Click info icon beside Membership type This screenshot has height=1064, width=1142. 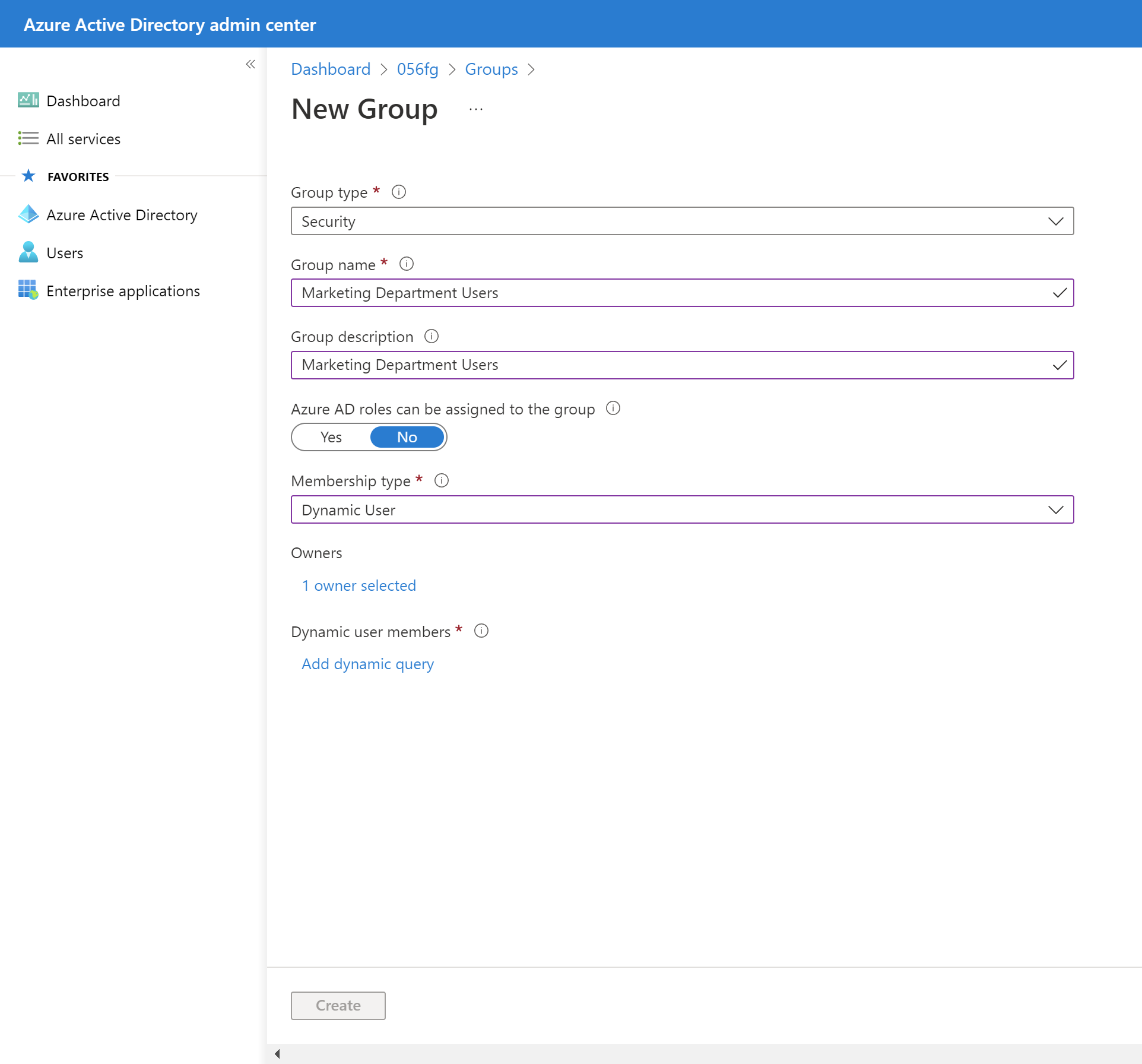pyautogui.click(x=442, y=480)
